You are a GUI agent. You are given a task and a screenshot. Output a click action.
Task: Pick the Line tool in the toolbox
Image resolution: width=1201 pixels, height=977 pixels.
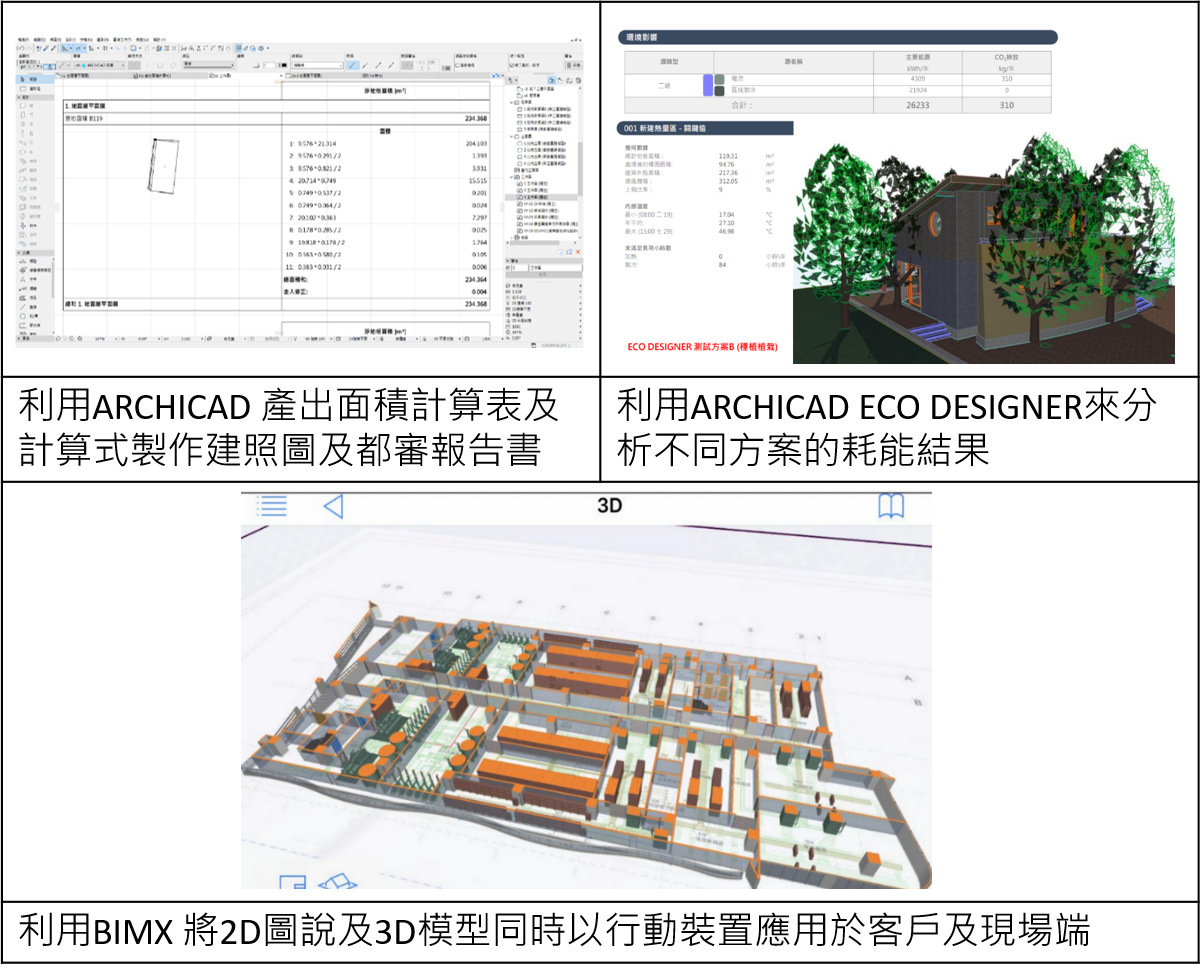24,306
